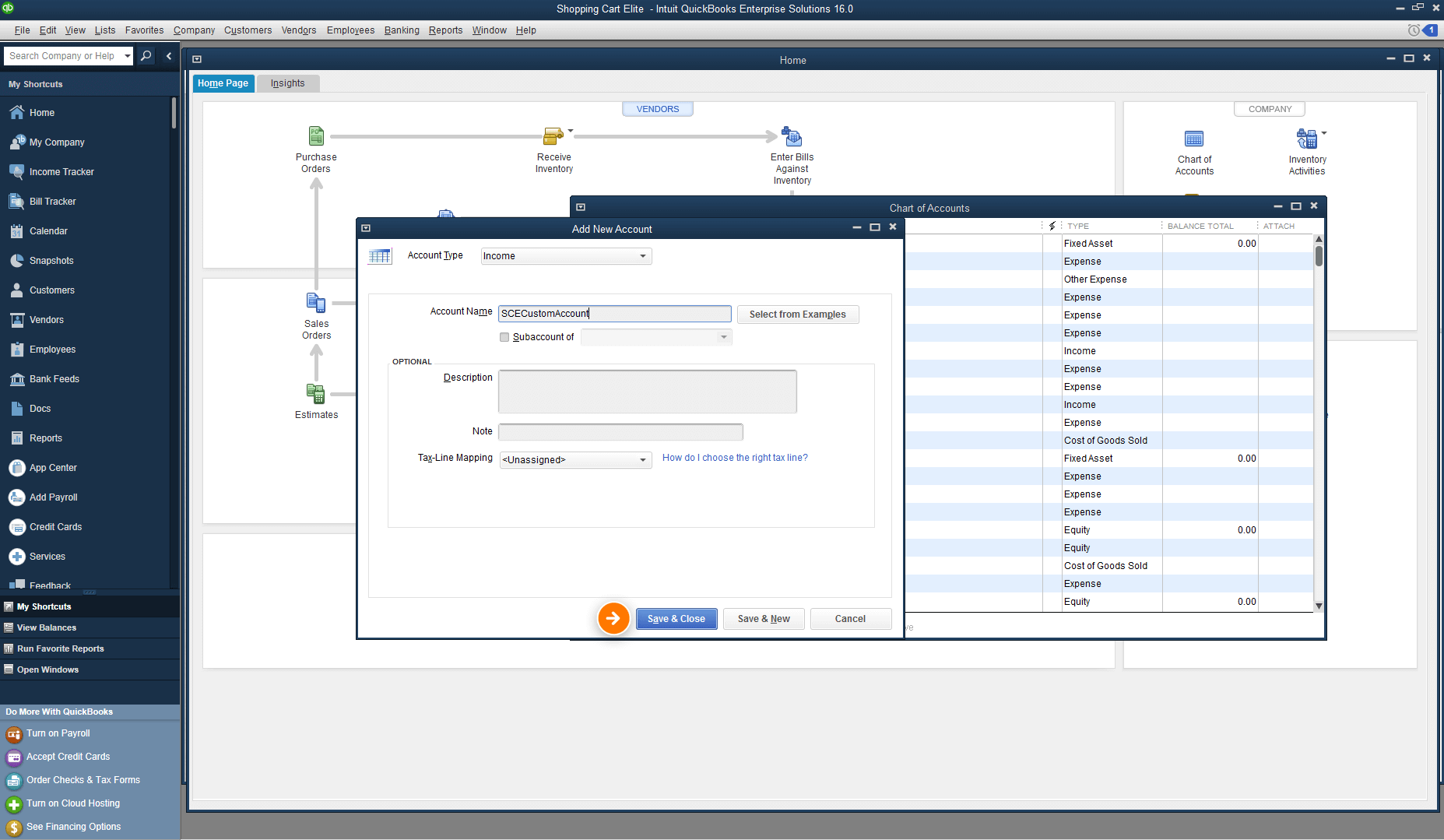Image resolution: width=1444 pixels, height=840 pixels.
Task: Open the Employees shortcut icon
Action: [x=17, y=350]
